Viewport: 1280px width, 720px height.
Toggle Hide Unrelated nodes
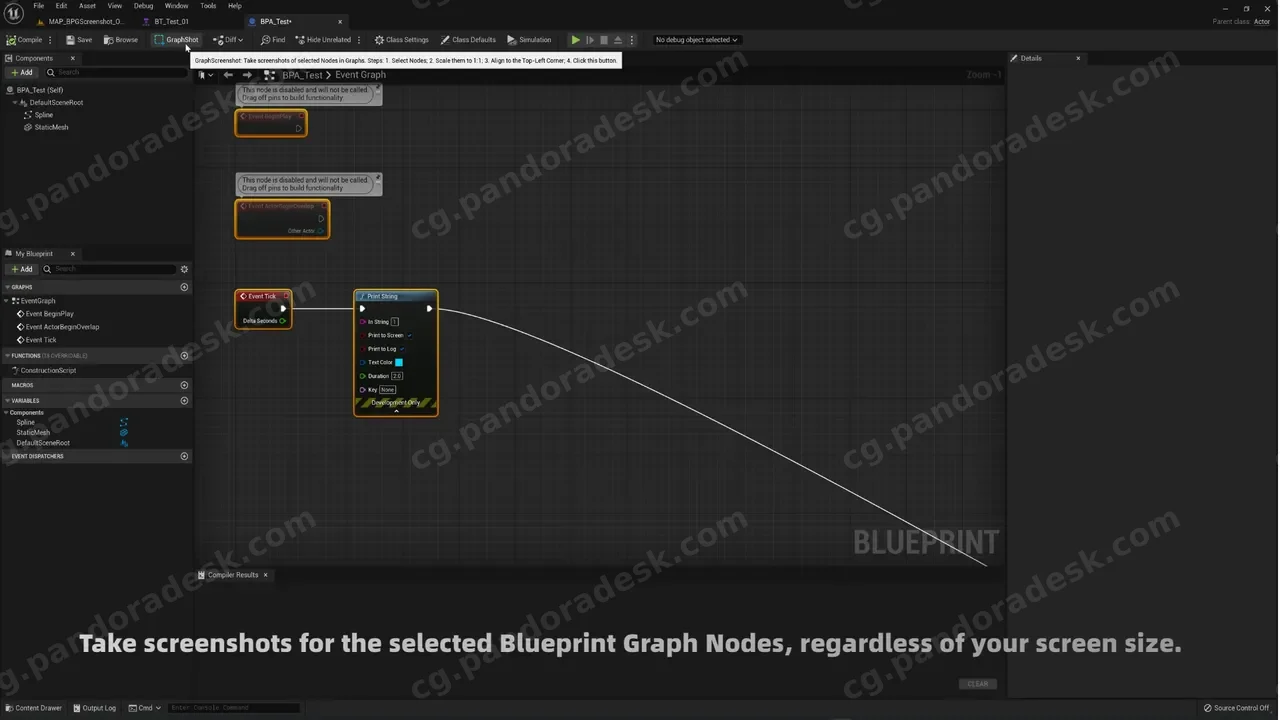[x=323, y=40]
